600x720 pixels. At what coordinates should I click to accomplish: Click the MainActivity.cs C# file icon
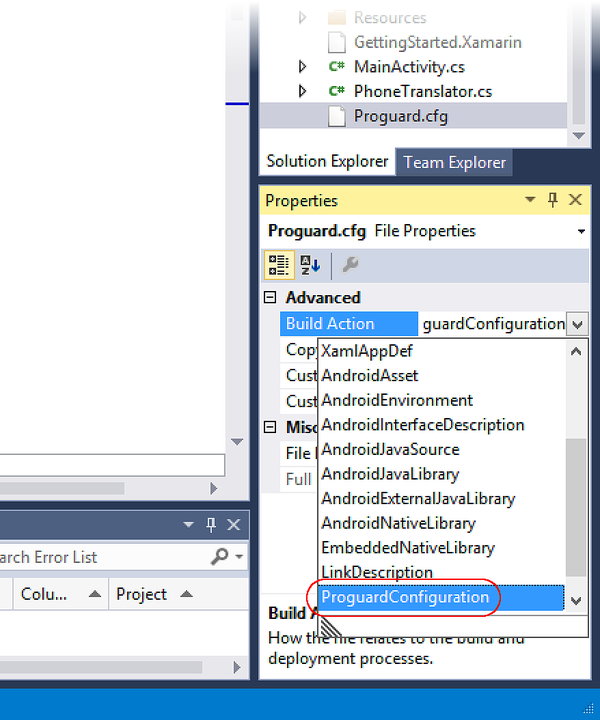(x=336, y=67)
